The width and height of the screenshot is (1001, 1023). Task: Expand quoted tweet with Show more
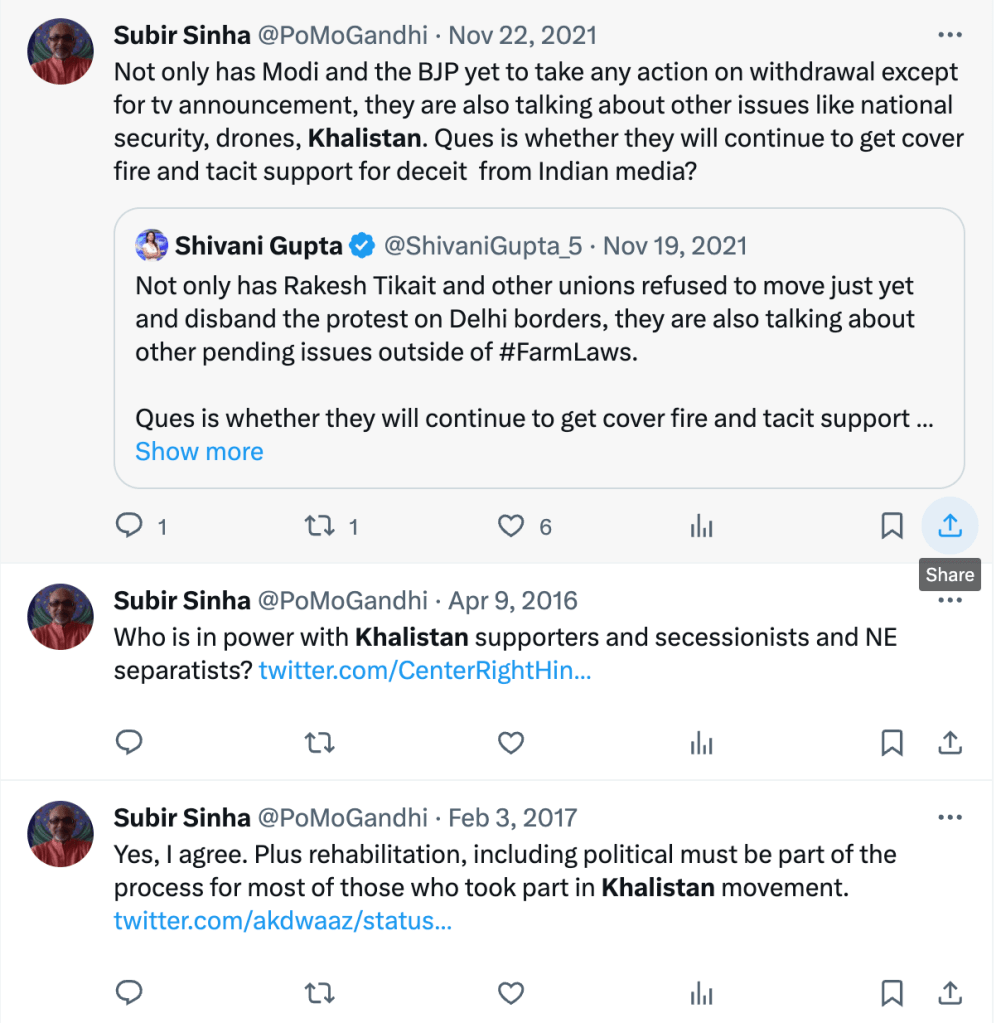[x=199, y=451]
